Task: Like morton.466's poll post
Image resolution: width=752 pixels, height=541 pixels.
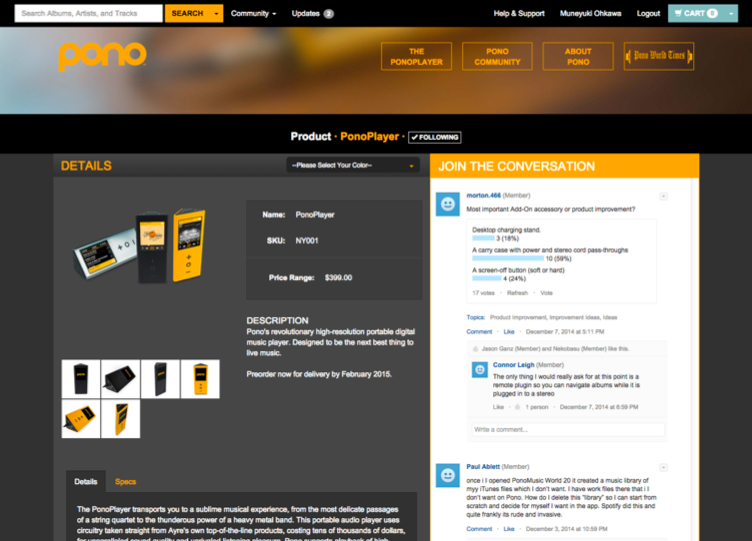Action: 509,332
